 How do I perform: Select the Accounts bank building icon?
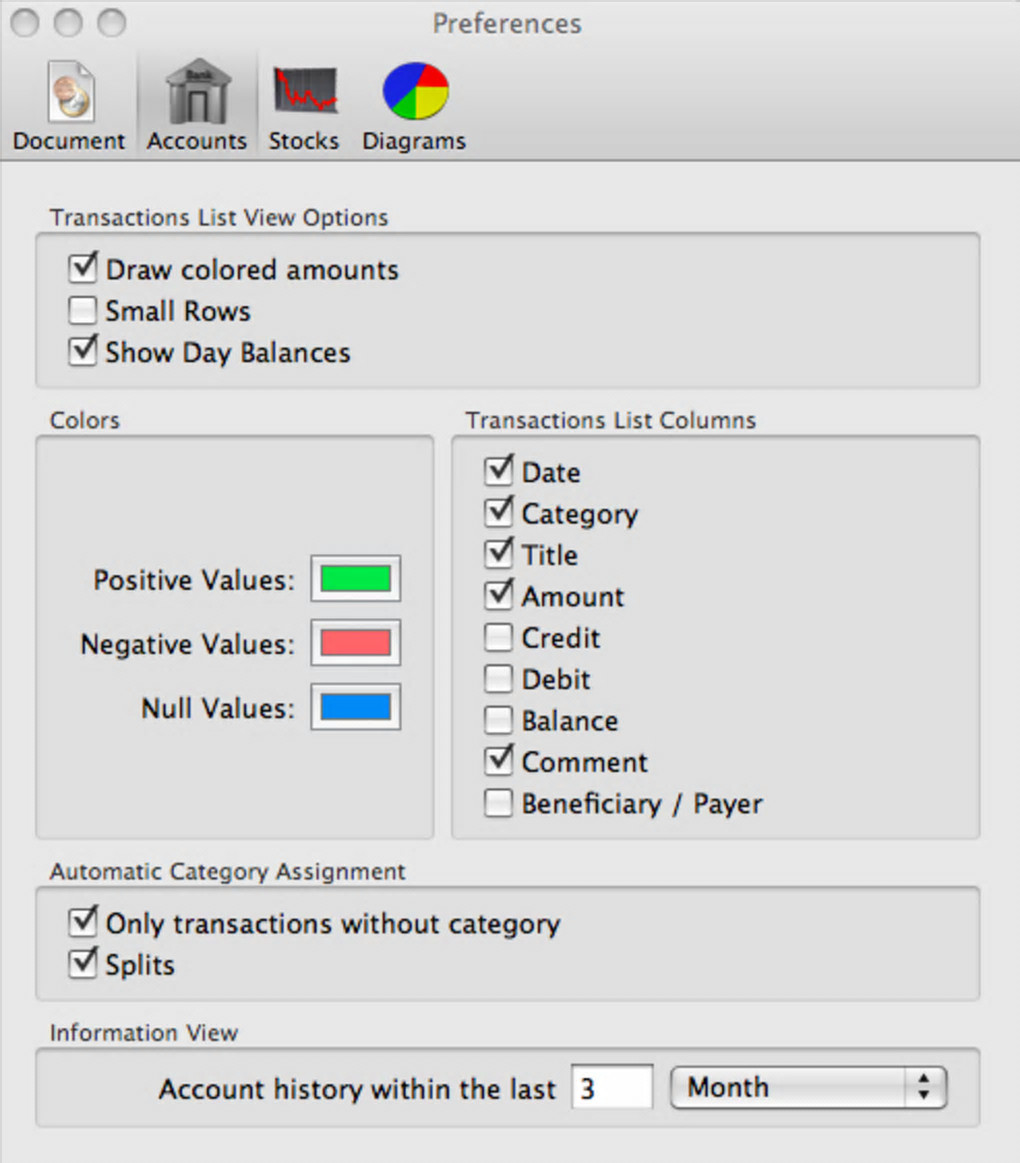point(197,93)
